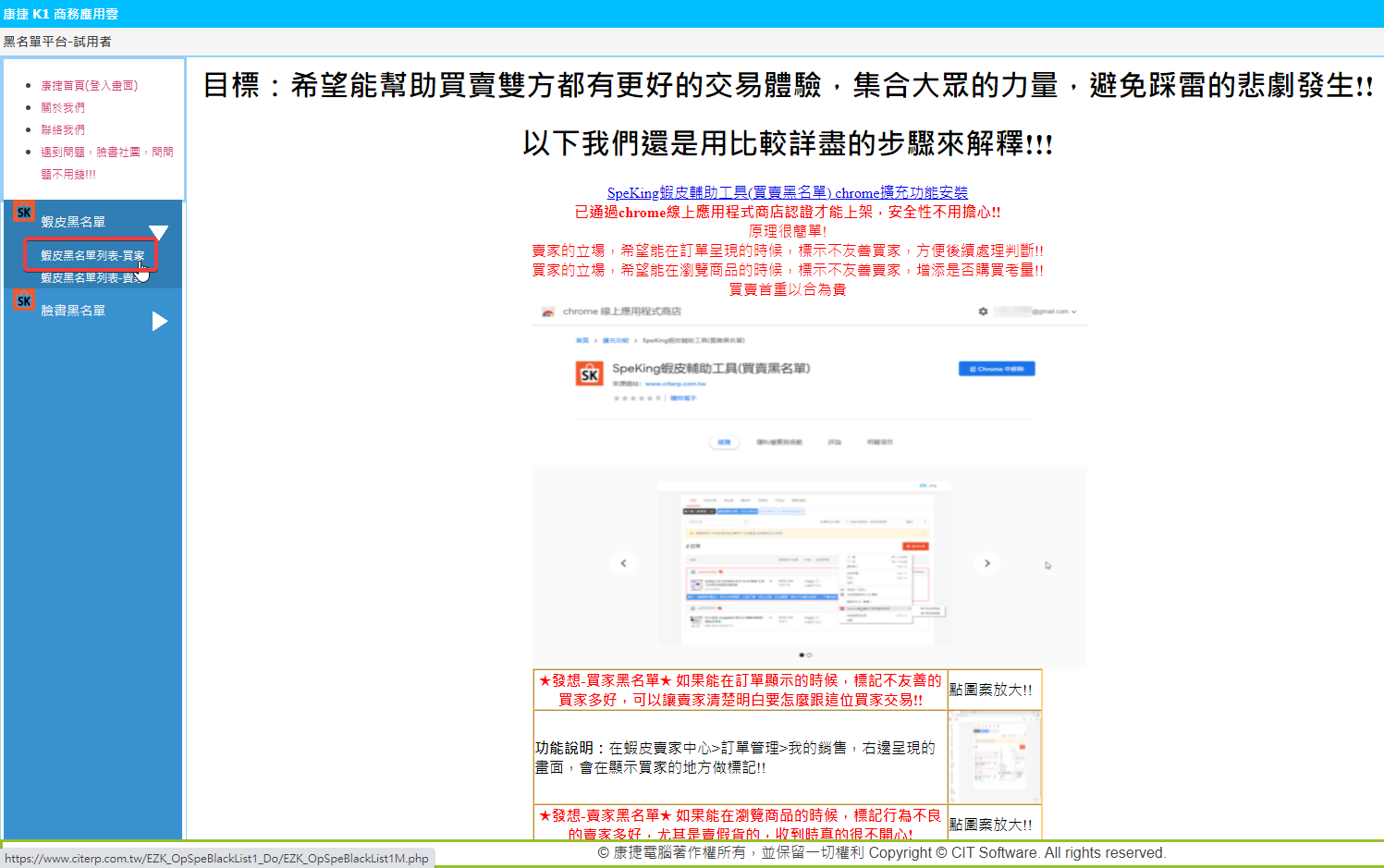
Task: Click the large SK extension logo in the store listing
Action: pyautogui.click(x=590, y=374)
